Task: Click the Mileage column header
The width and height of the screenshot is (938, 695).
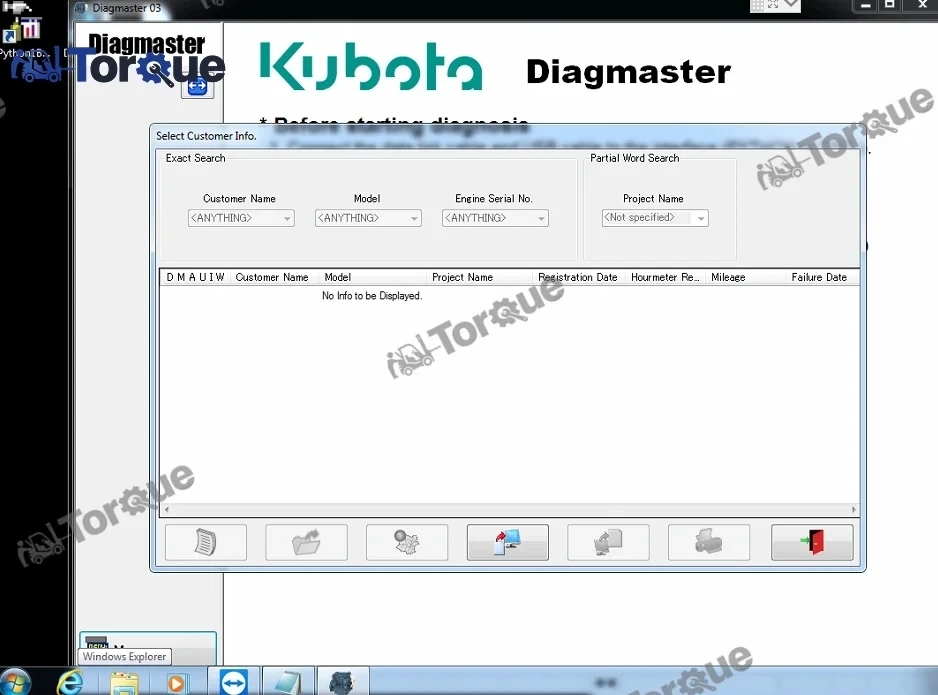Action: (745, 277)
